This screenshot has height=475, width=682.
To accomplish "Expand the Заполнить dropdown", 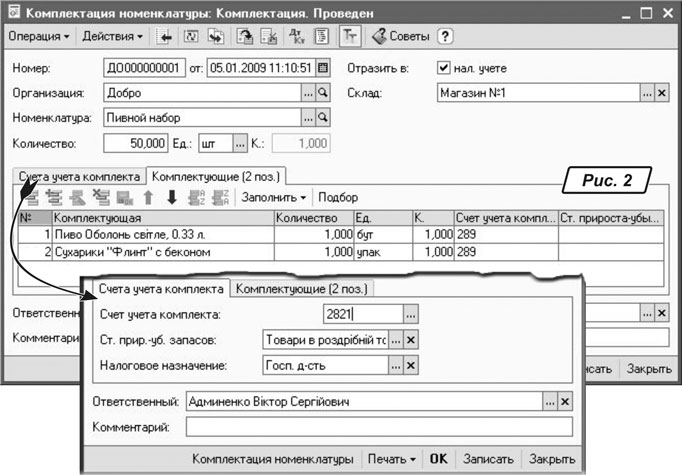I will pyautogui.click(x=276, y=198).
